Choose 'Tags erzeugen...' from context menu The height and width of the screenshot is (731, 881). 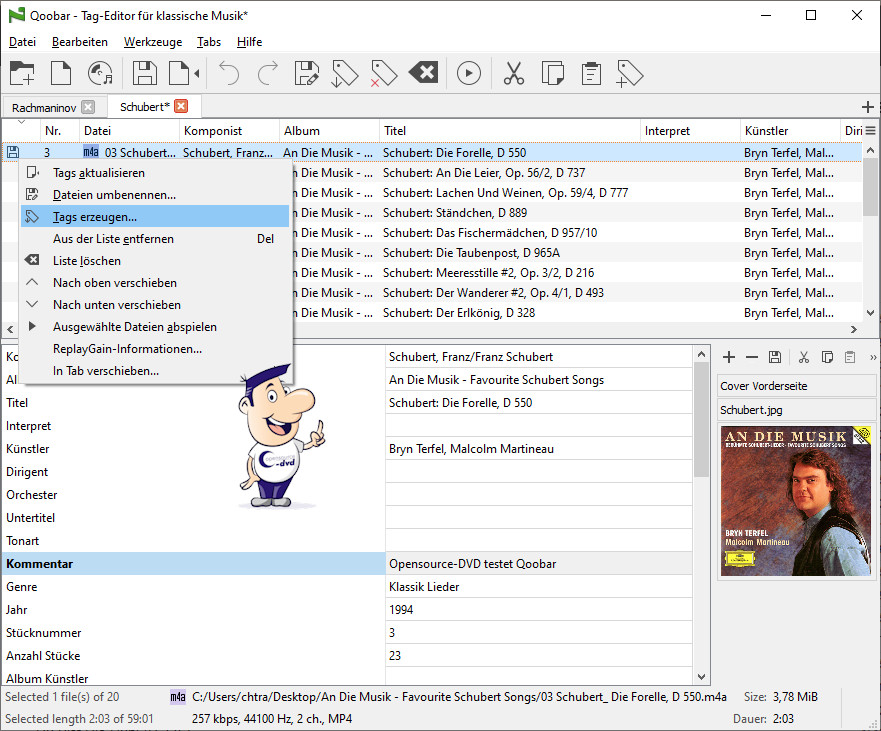[x=95, y=217]
